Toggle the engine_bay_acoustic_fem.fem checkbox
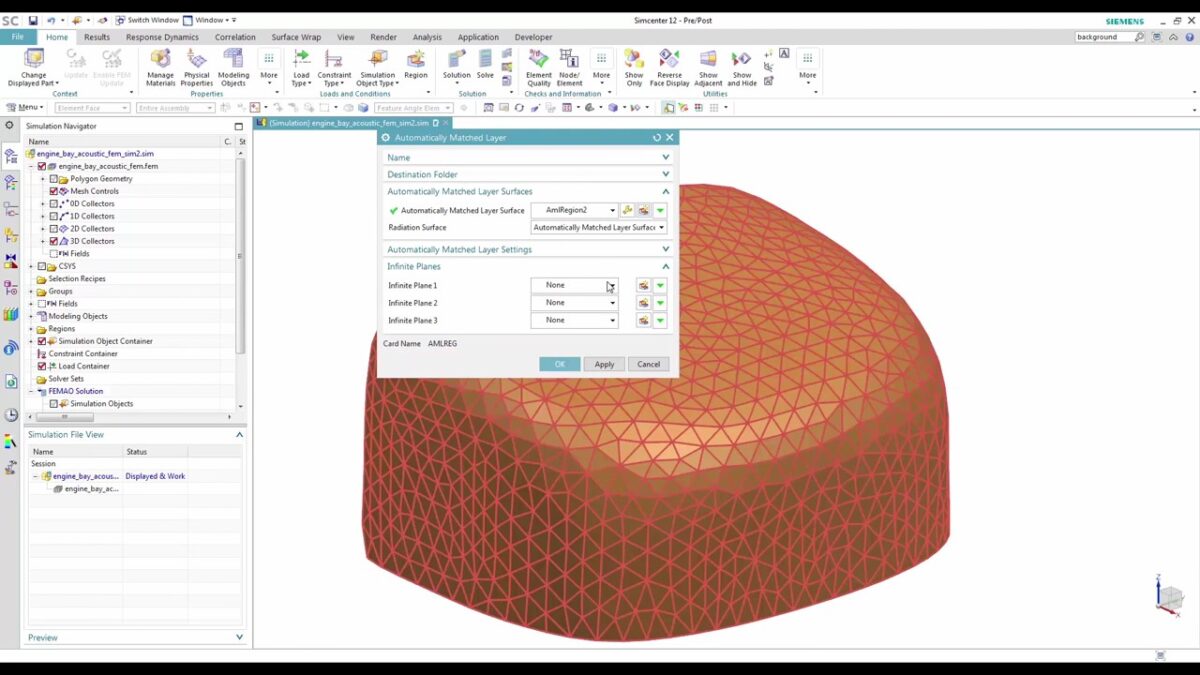 [41, 166]
